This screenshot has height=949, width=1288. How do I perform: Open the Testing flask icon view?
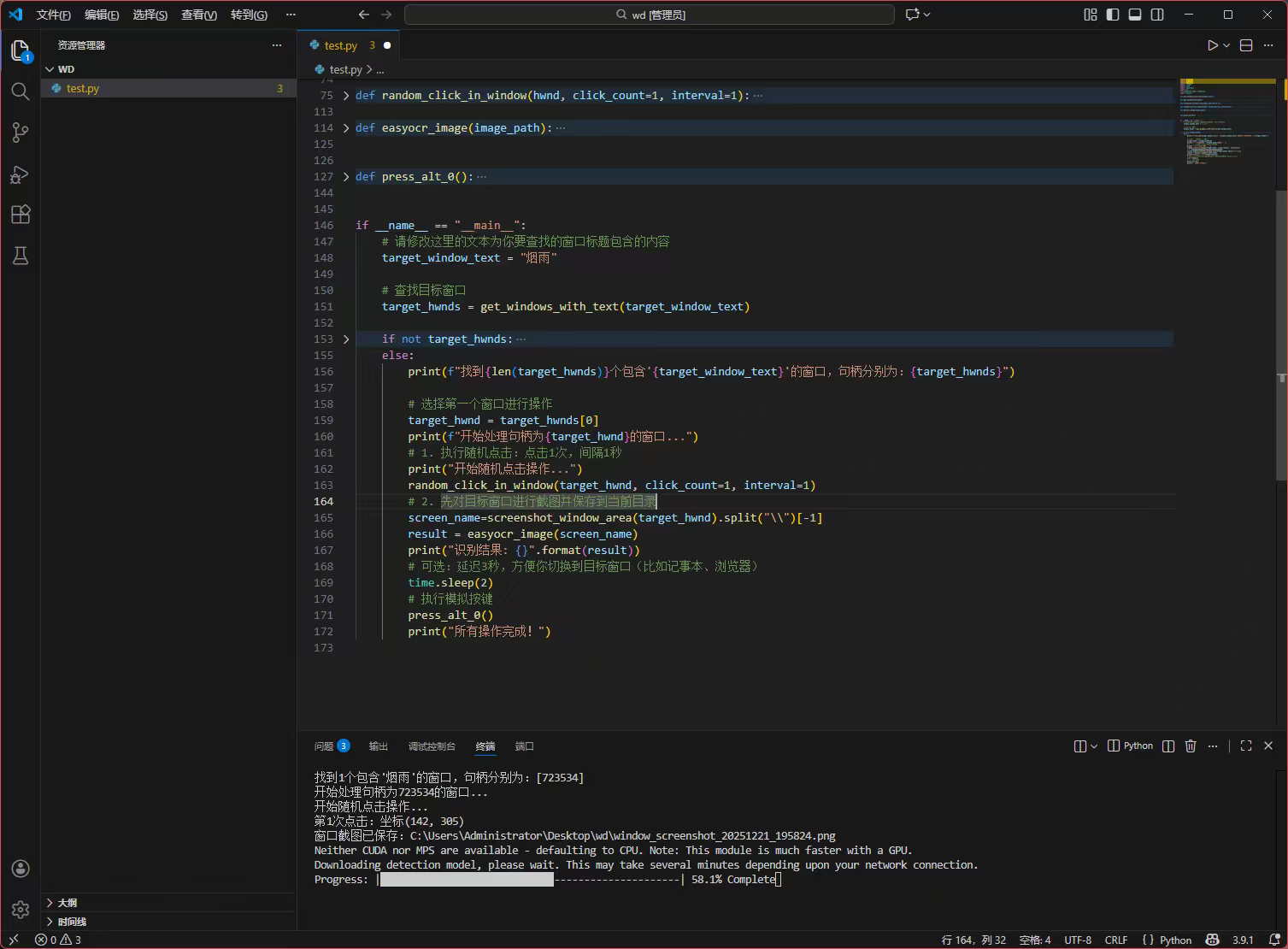coord(21,256)
